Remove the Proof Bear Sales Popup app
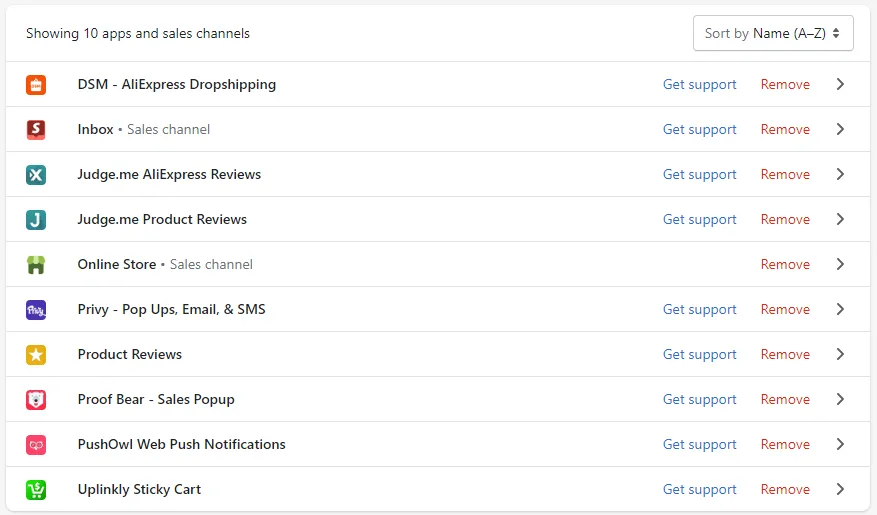The height and width of the screenshot is (515, 877). [x=785, y=400]
